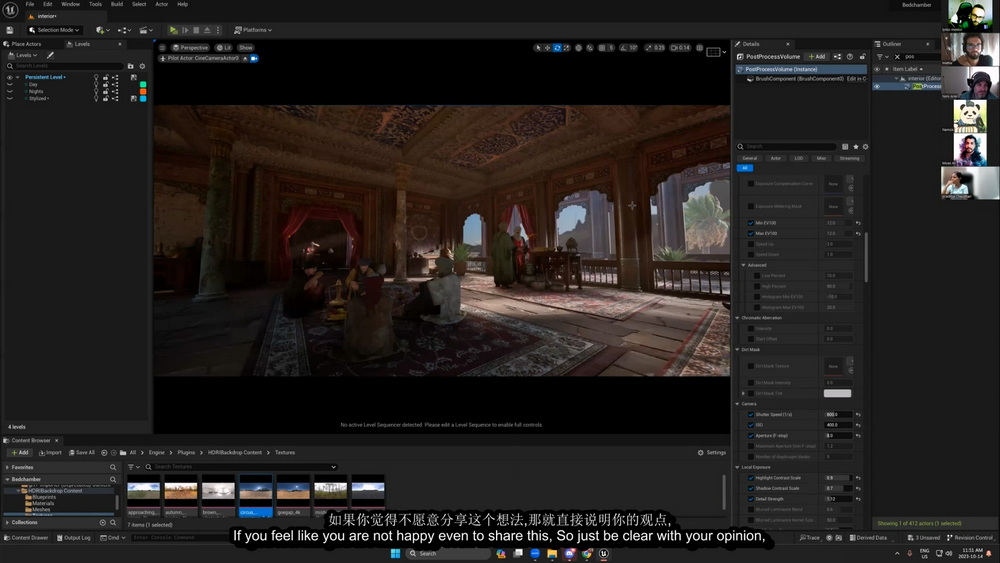Uncheck the Aperture (F-stop) checkbox
Screen dimensions: 1000x563
pos(751,435)
